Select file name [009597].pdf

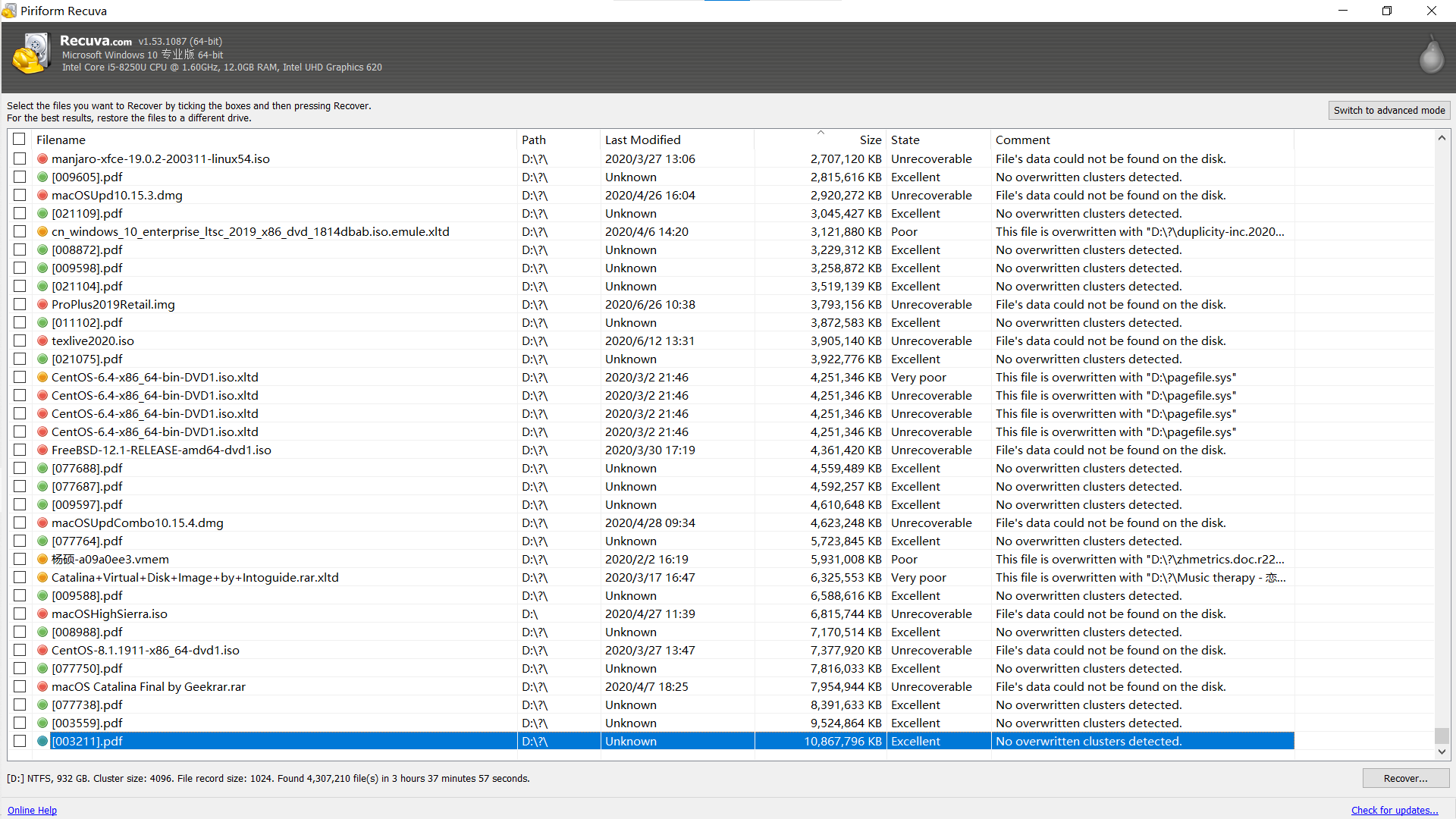87,504
